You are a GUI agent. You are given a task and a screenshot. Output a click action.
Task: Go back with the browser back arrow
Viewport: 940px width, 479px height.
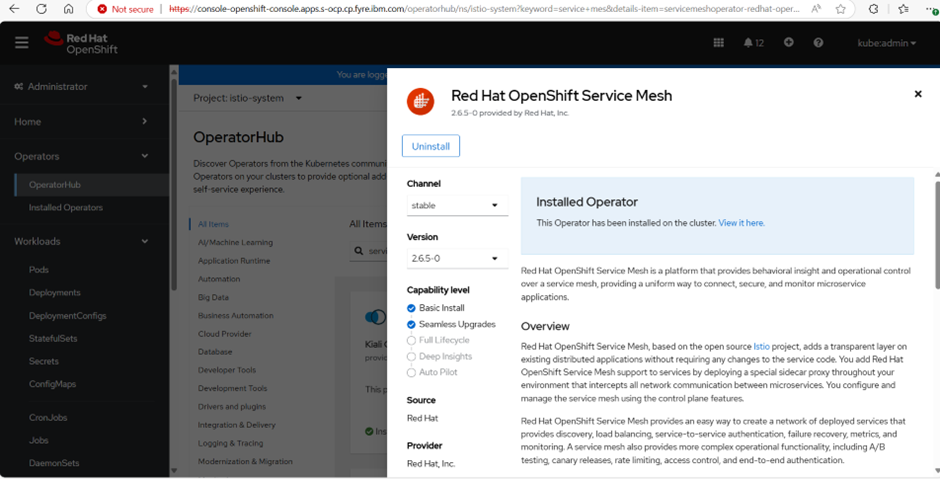pos(14,9)
